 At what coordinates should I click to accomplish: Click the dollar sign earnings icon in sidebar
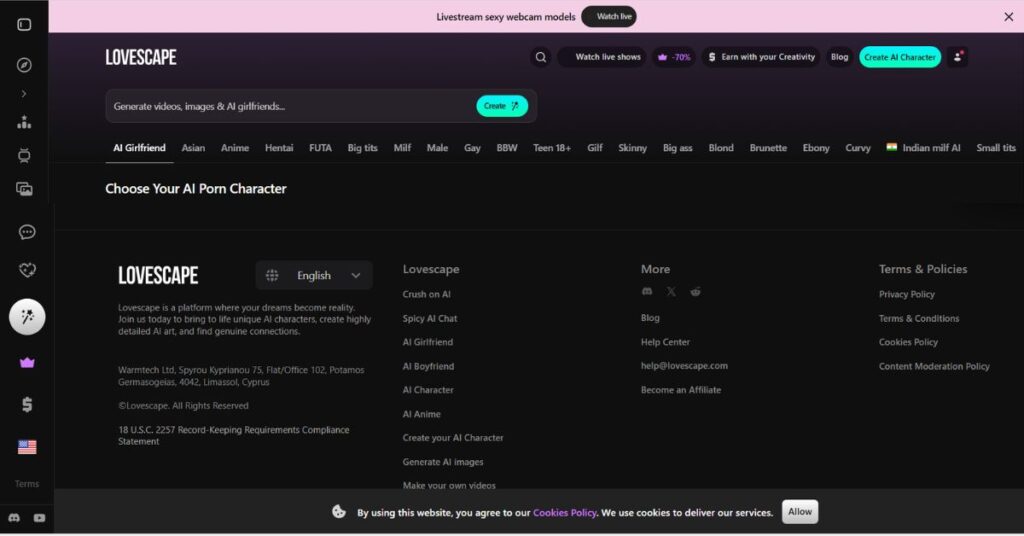[x=27, y=404]
